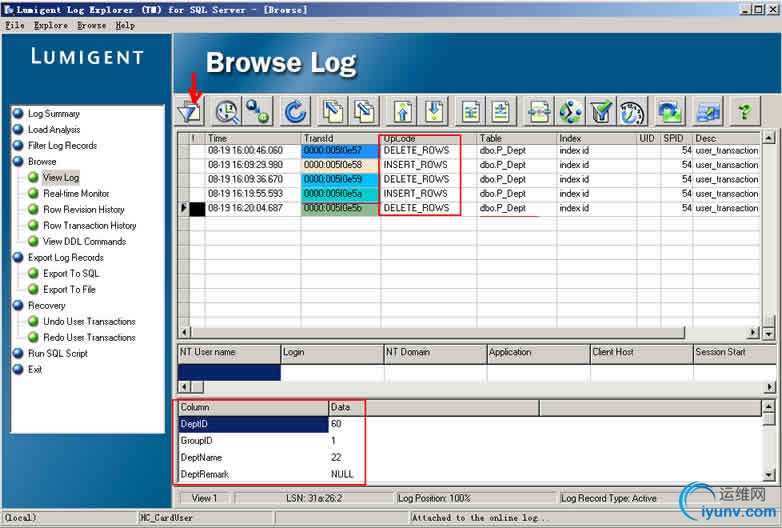782x528 pixels.
Task: Click the column data pane scrollbar down arrow
Action: tap(769, 475)
